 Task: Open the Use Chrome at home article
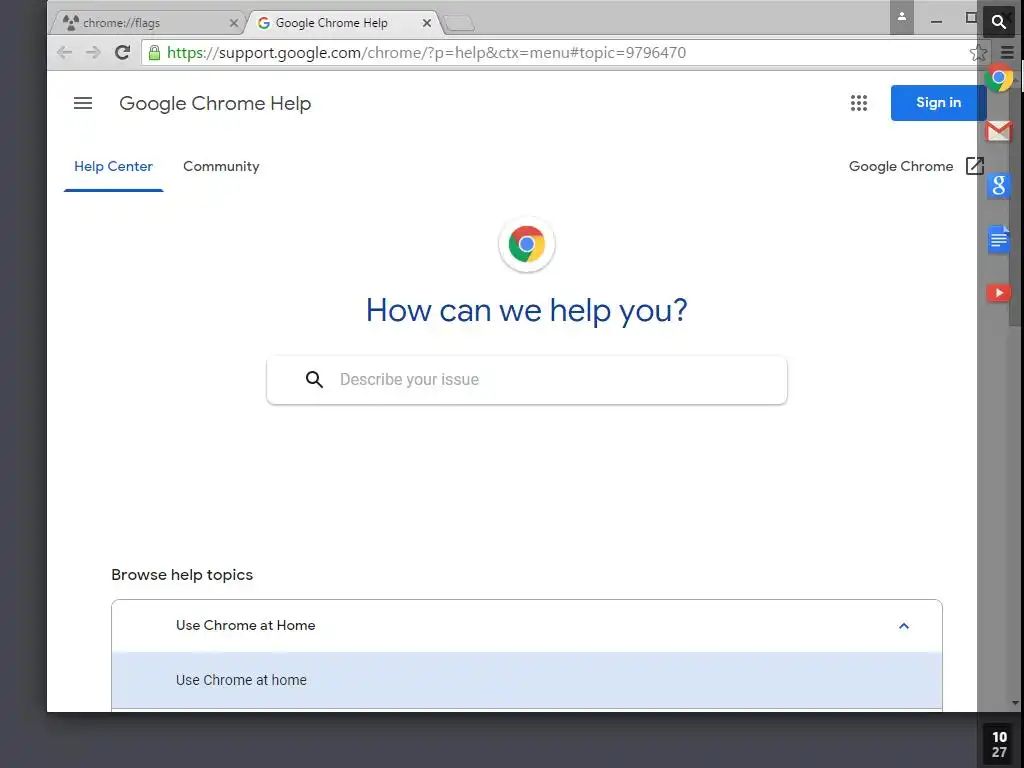click(x=526, y=680)
